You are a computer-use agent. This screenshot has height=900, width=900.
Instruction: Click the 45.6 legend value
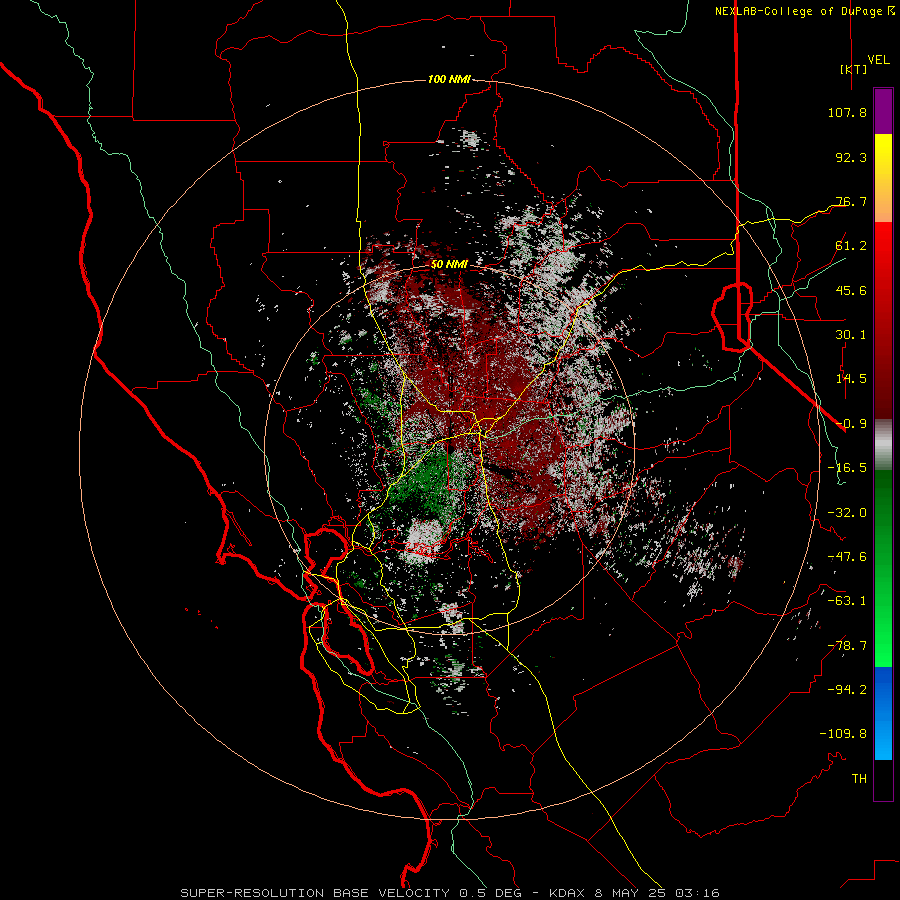click(851, 290)
